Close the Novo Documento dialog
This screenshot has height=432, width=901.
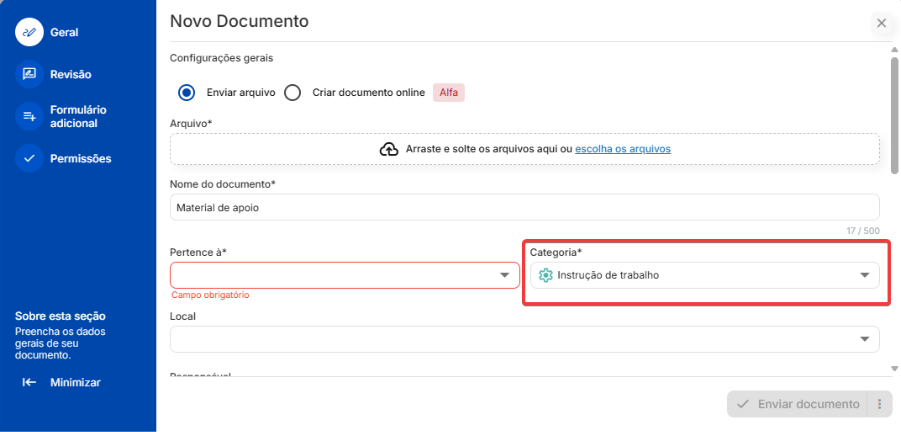tap(881, 22)
